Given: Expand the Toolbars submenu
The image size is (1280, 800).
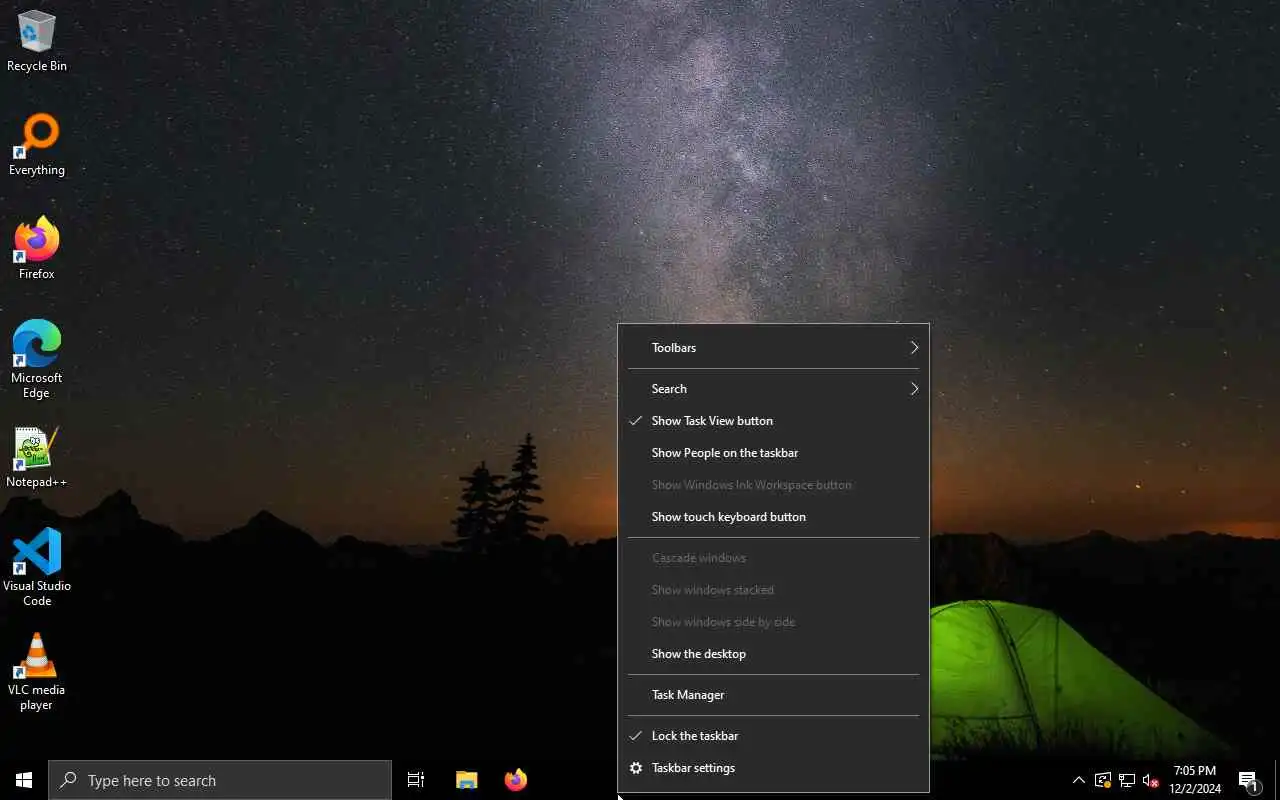Looking at the screenshot, I should coord(774,348).
